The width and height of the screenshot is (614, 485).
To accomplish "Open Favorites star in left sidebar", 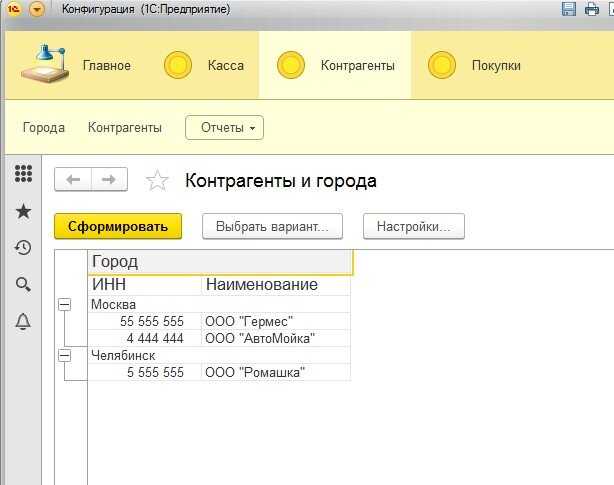I will [23, 211].
